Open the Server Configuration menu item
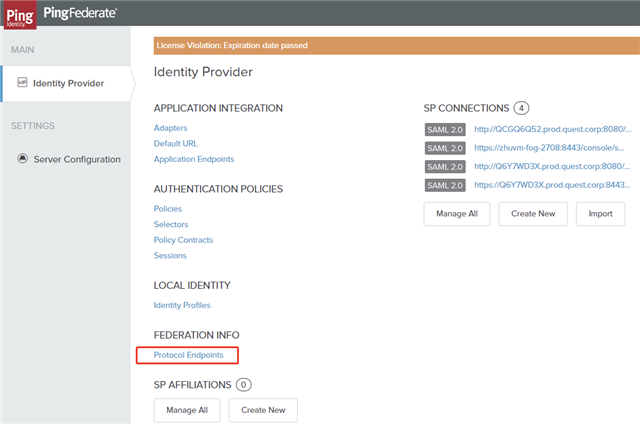This screenshot has width=640, height=424. pos(69,159)
